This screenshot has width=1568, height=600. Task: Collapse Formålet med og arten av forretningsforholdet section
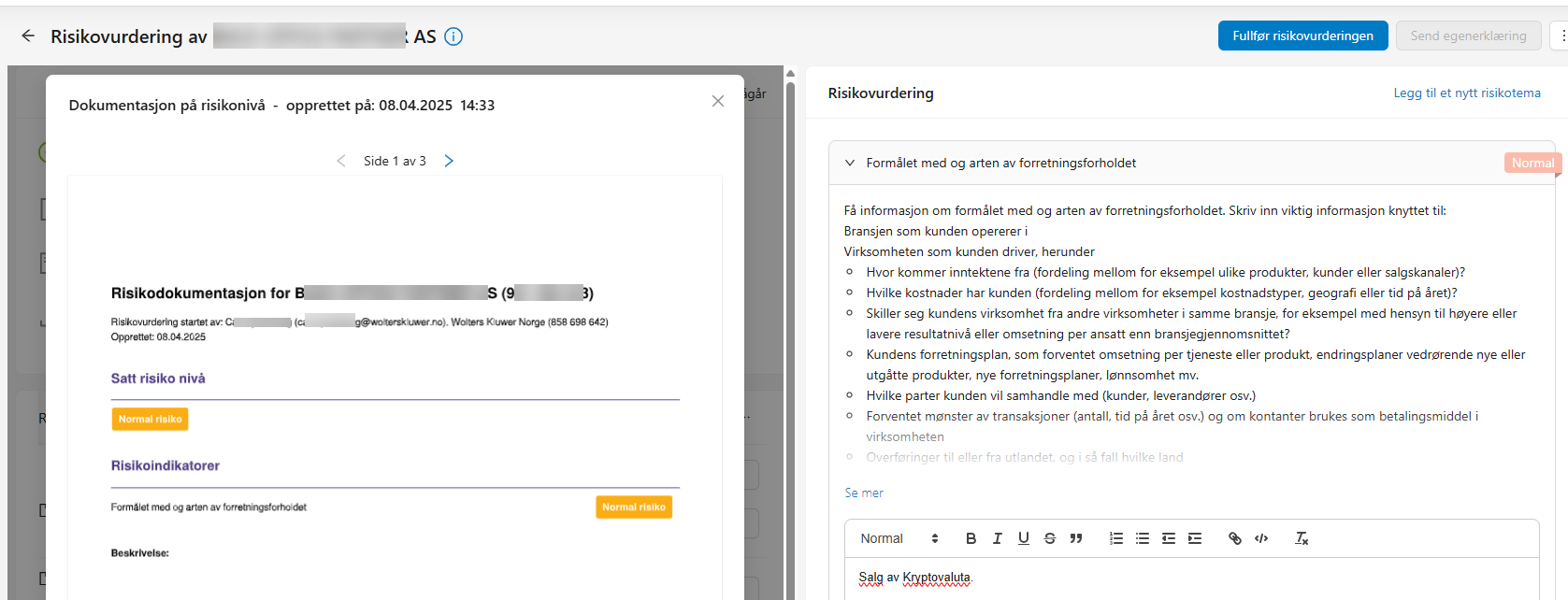[x=850, y=163]
